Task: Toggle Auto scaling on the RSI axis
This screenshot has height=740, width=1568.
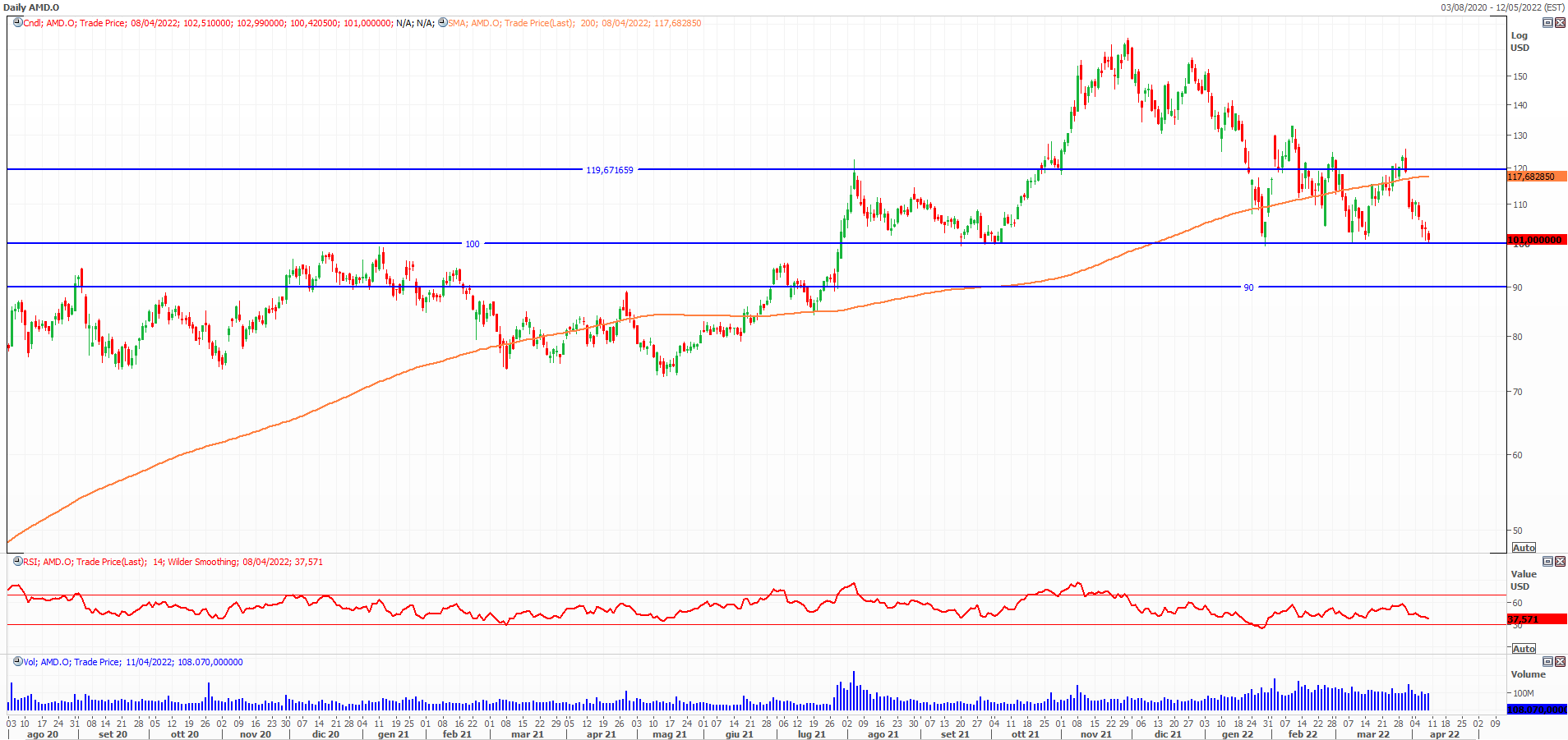Action: 1524,649
